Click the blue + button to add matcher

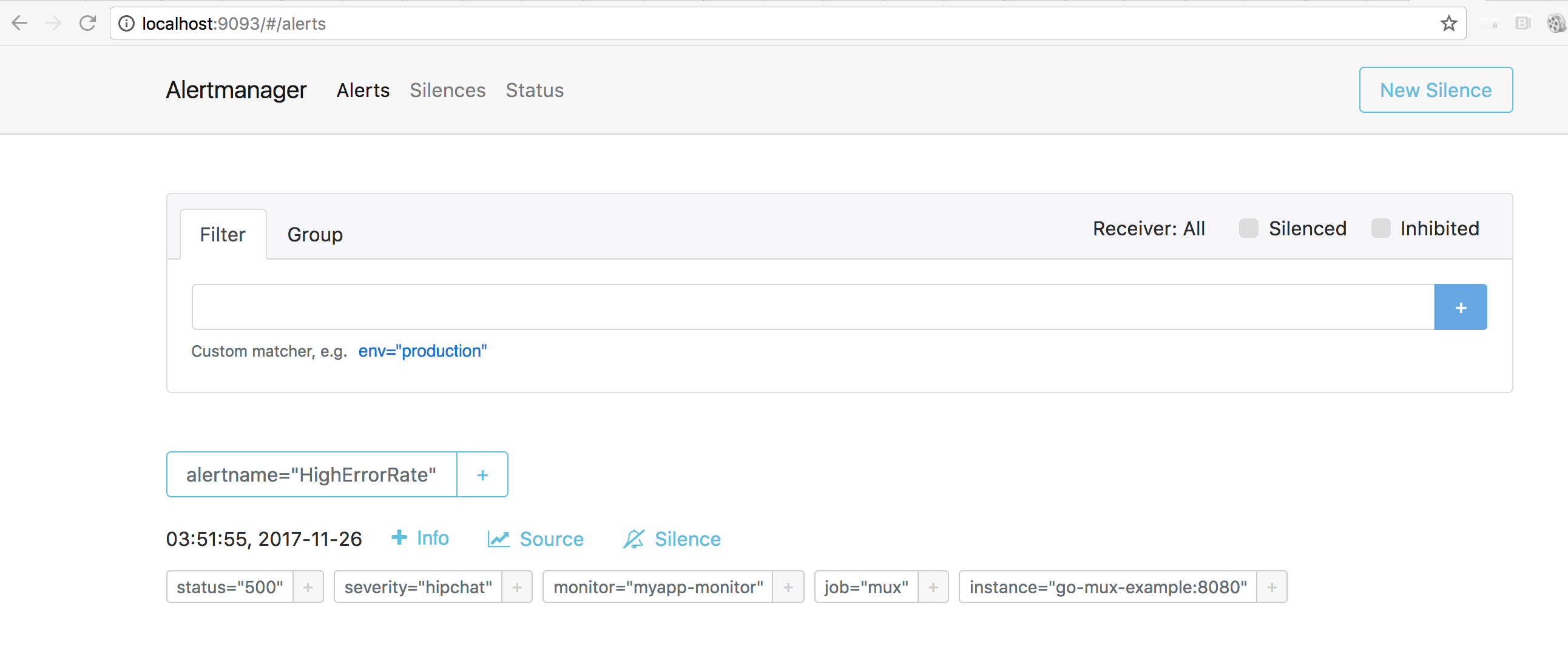[1460, 306]
